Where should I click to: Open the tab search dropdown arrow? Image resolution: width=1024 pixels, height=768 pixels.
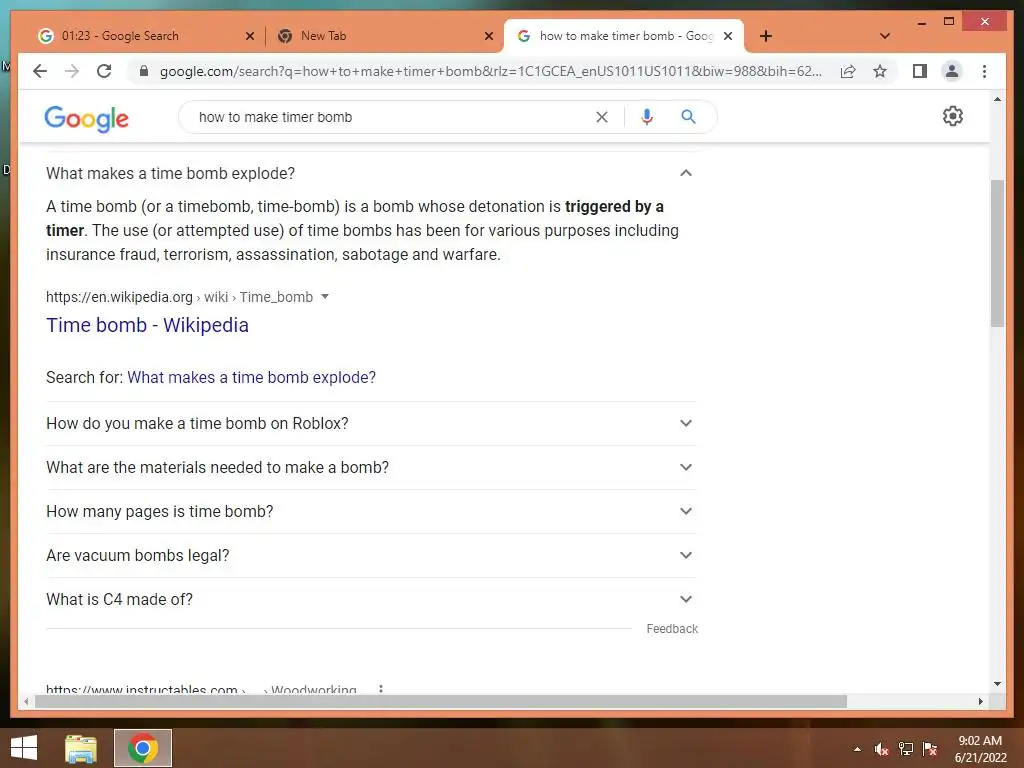[885, 36]
